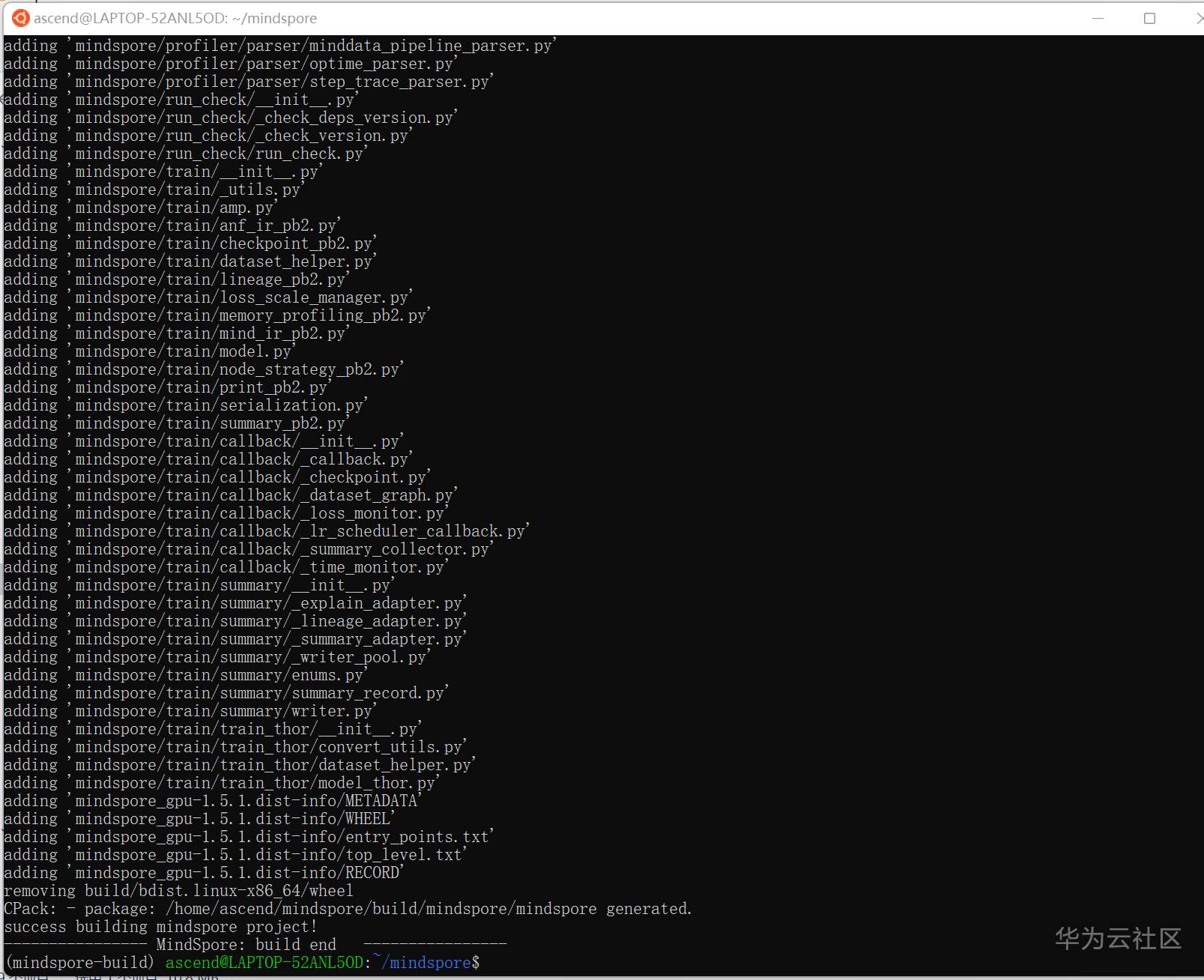
Task: Click the _lineage_adapter.py line
Action: point(235,621)
